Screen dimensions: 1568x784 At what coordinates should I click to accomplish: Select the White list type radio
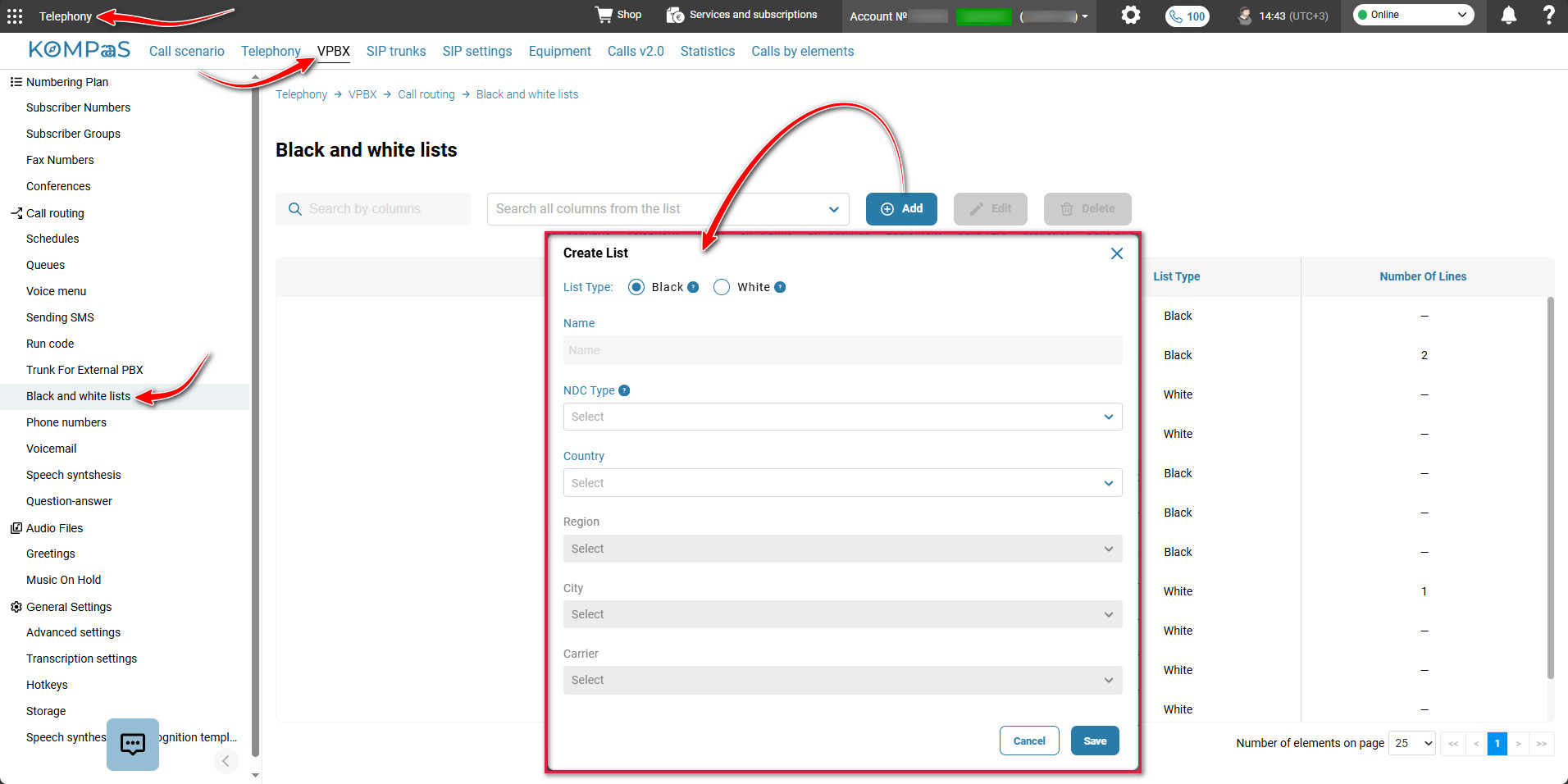tap(722, 287)
